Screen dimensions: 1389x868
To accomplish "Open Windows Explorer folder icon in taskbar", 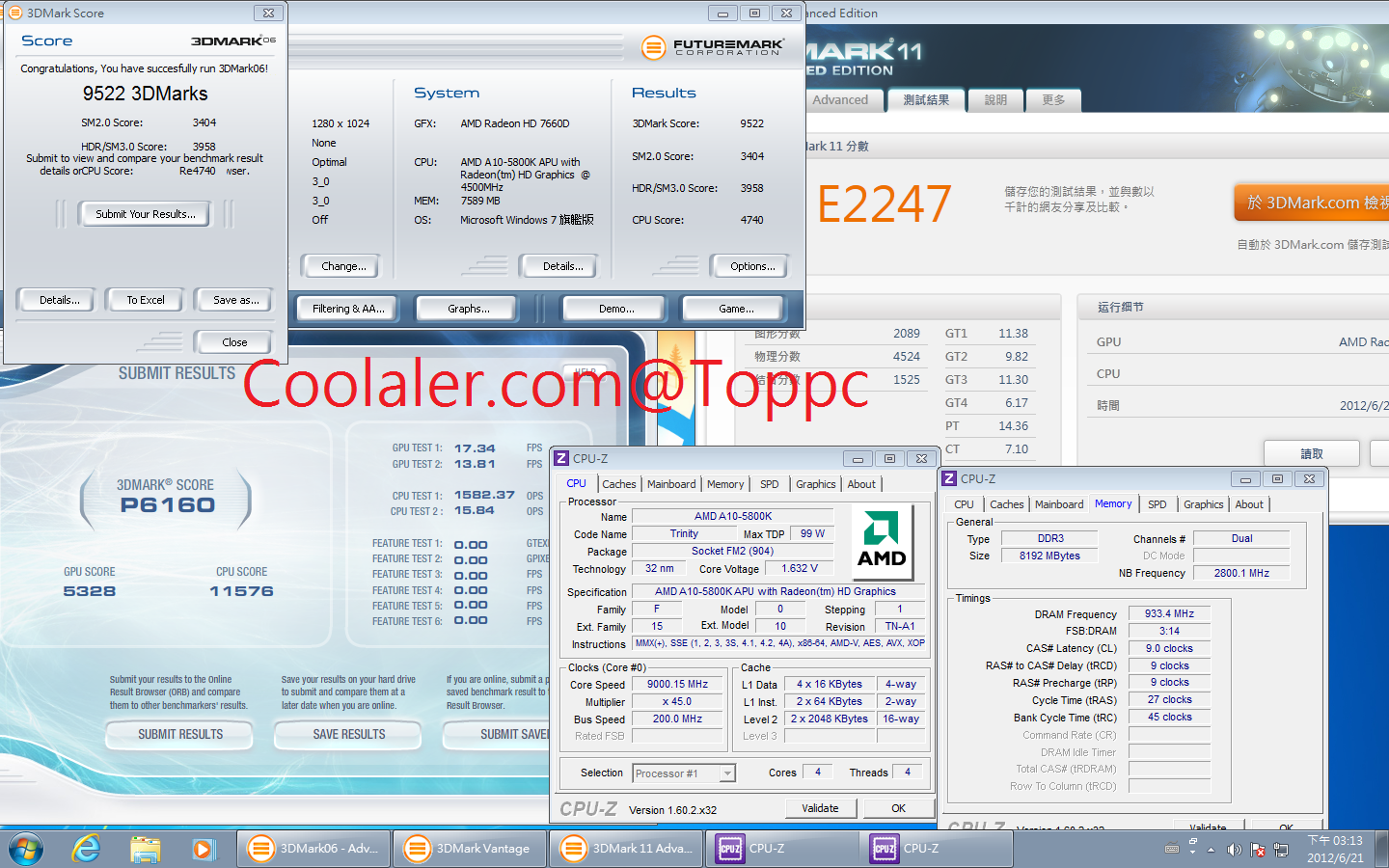I will pyautogui.click(x=145, y=849).
